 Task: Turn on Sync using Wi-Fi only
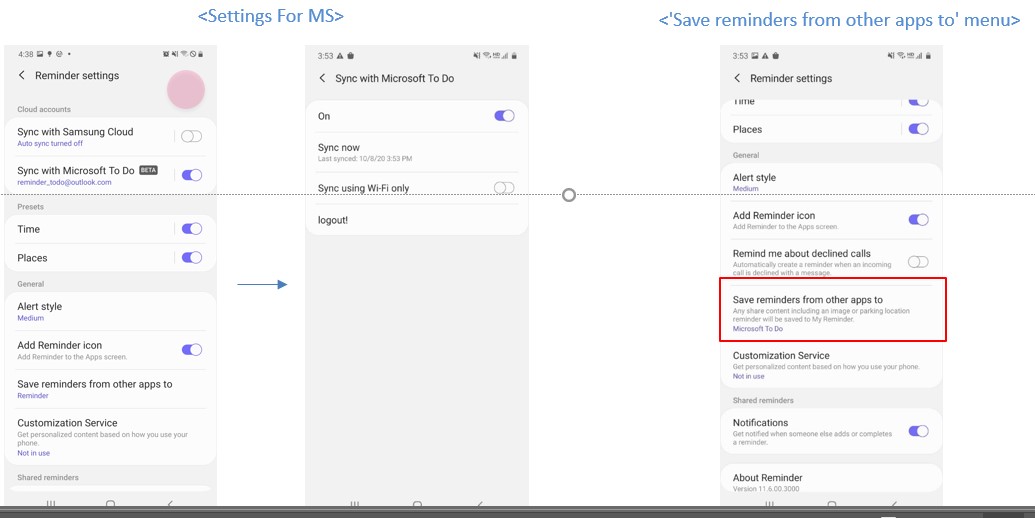click(x=504, y=188)
